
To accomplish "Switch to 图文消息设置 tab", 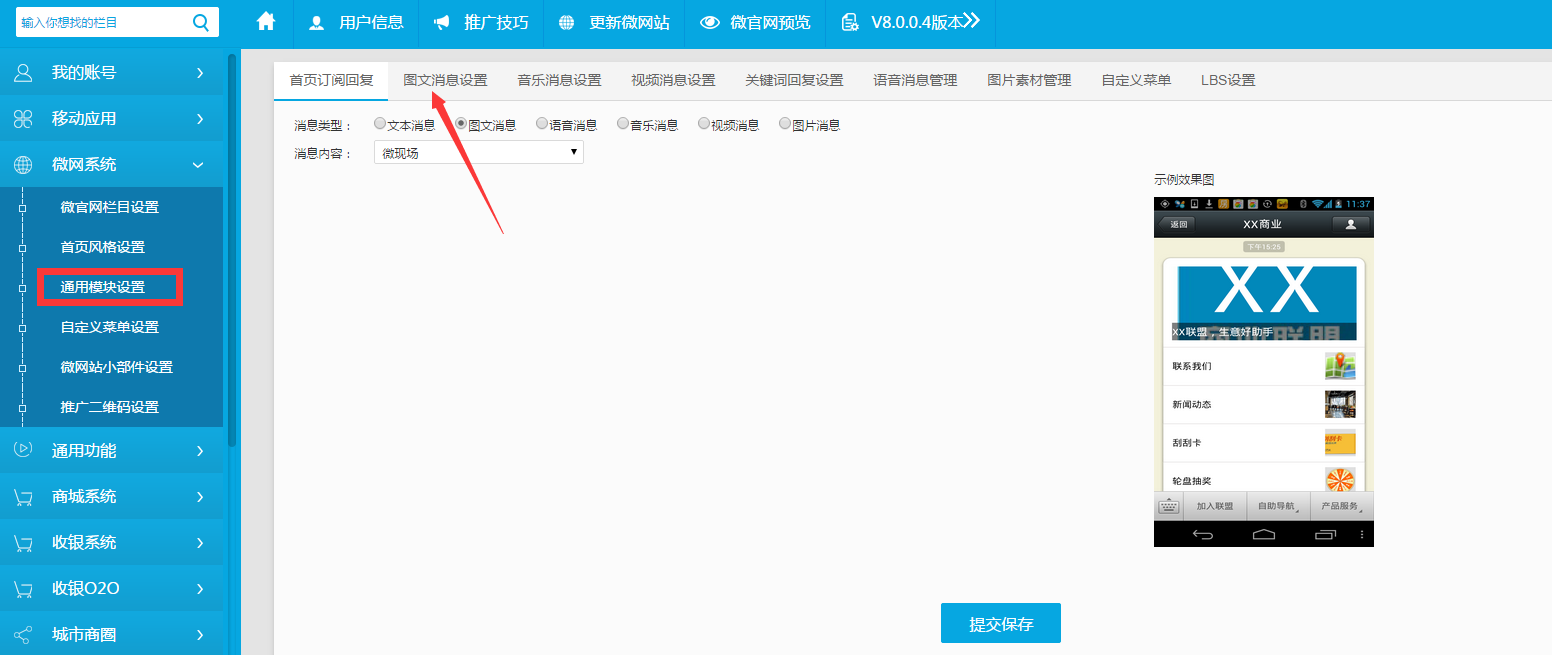I will 445,80.
